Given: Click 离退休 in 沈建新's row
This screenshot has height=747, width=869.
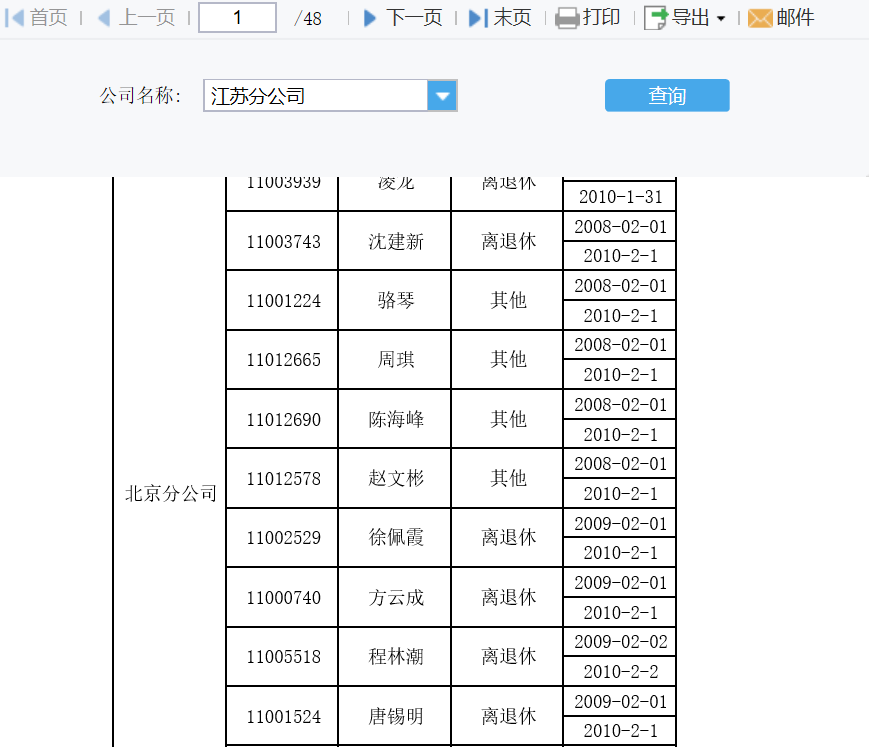Looking at the screenshot, I should click(508, 242).
